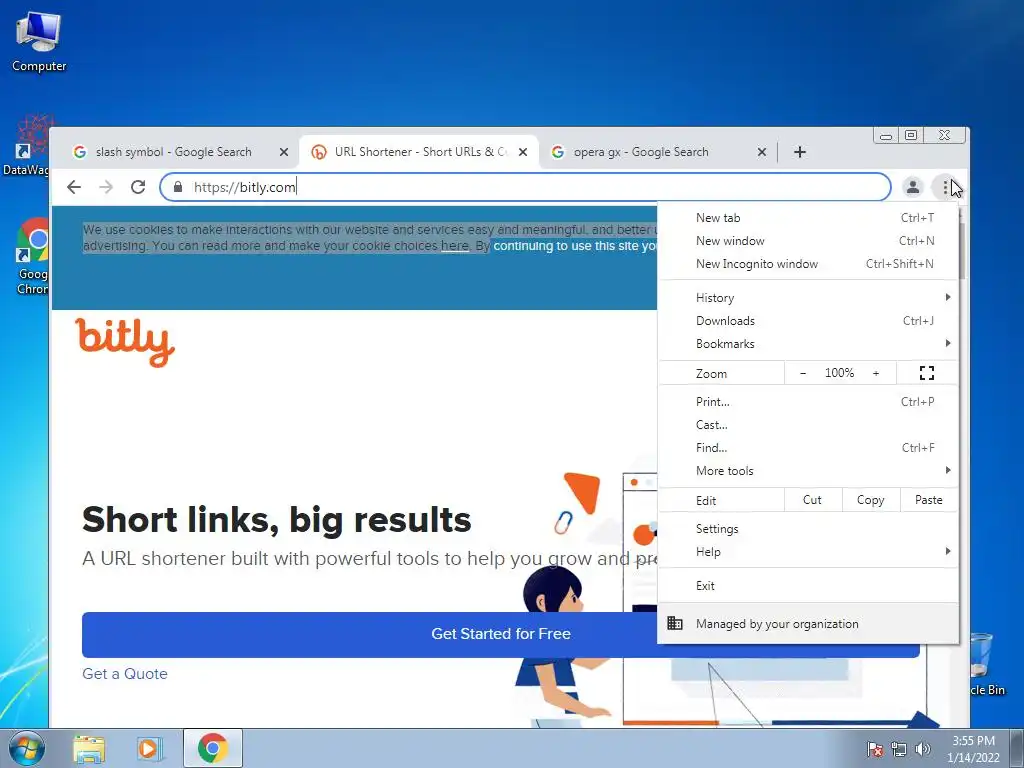Click the Show desktop button
1024x768 pixels.
(x=1017, y=748)
